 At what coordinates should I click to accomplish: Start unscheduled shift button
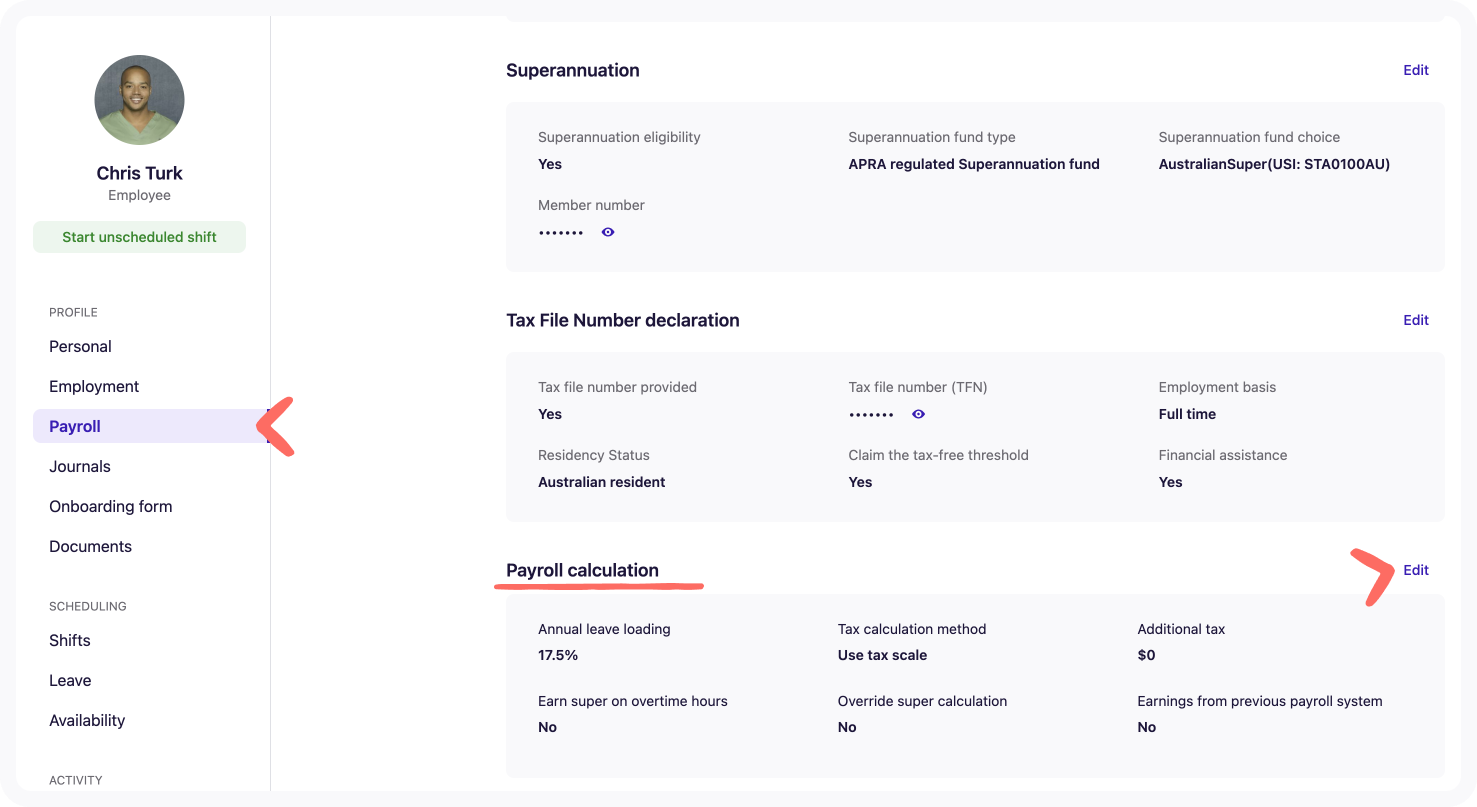[139, 237]
